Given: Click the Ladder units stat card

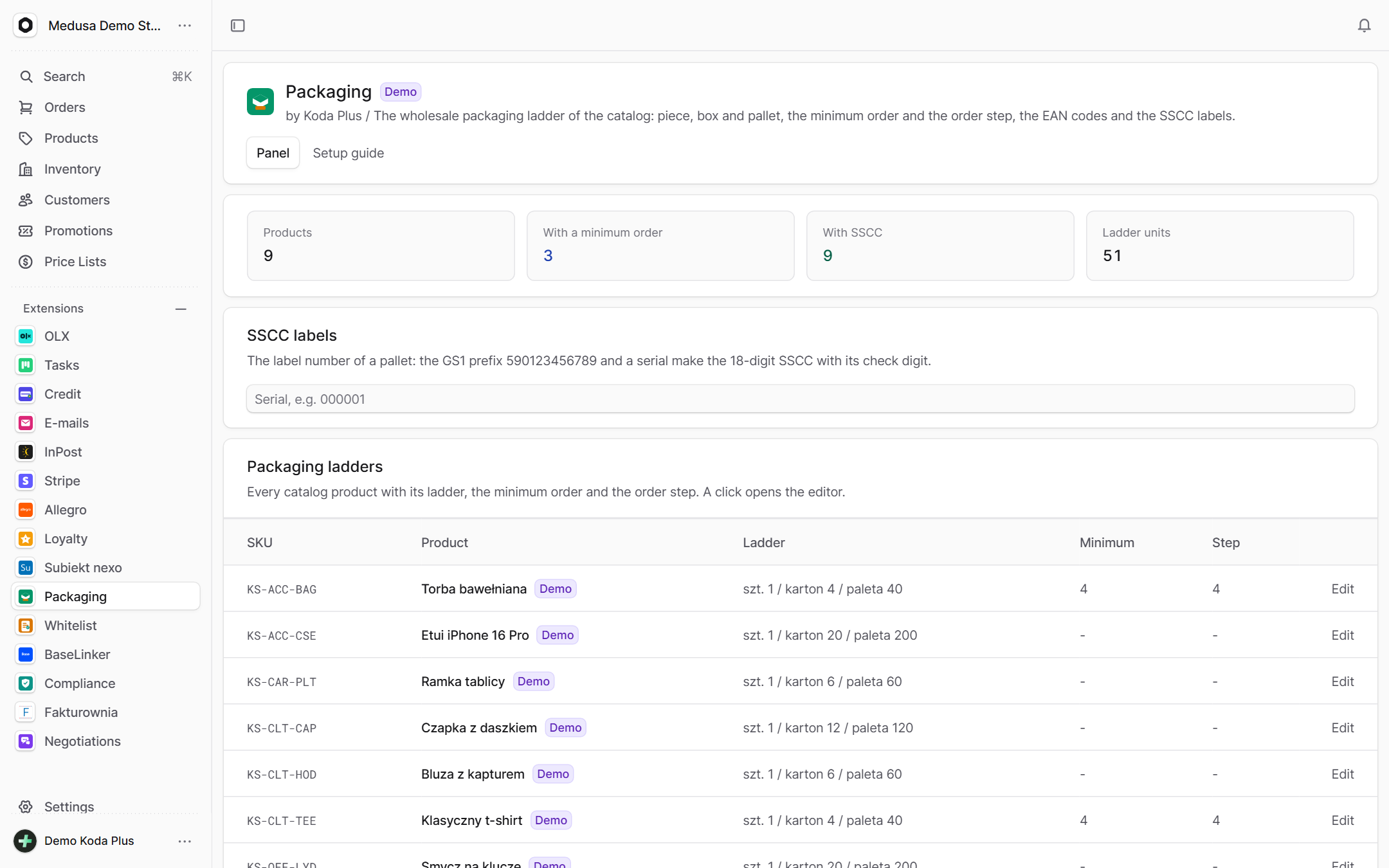Looking at the screenshot, I should (x=1220, y=246).
